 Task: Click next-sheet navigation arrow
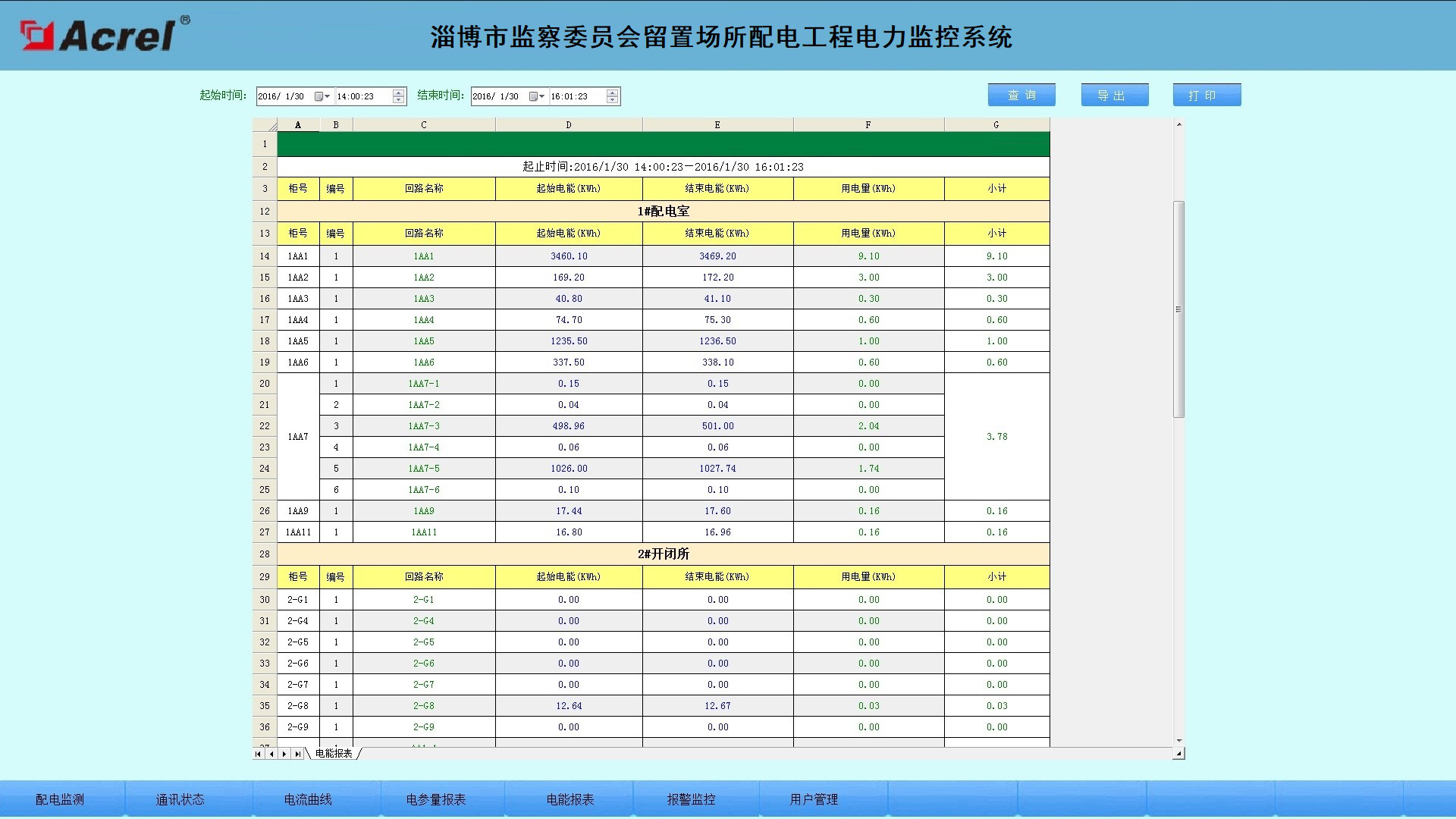click(284, 754)
